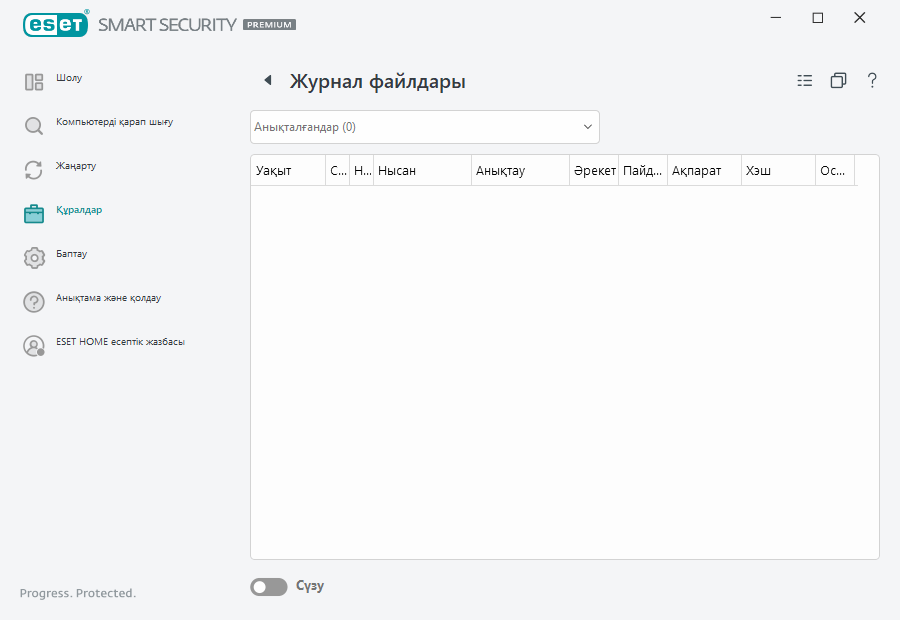Image resolution: width=900 pixels, height=620 pixels.
Task: Open the ESET HOME account icon
Action: [x=33, y=345]
